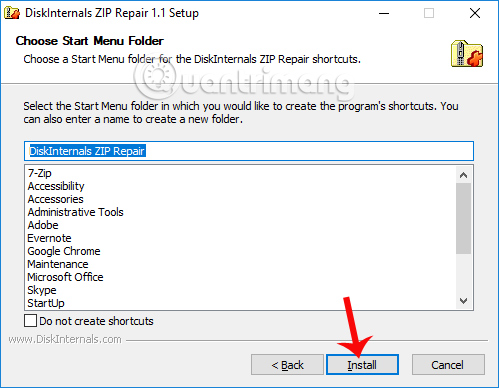Select Accessibility folder entry

point(56,186)
